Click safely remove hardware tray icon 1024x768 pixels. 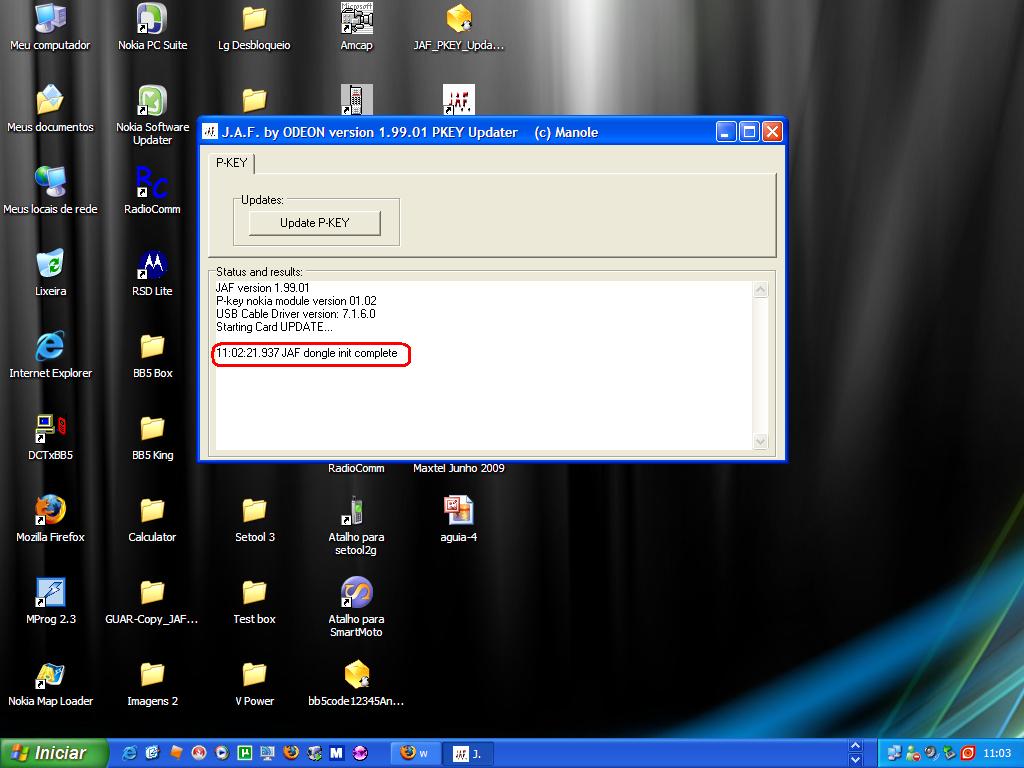pos(950,753)
